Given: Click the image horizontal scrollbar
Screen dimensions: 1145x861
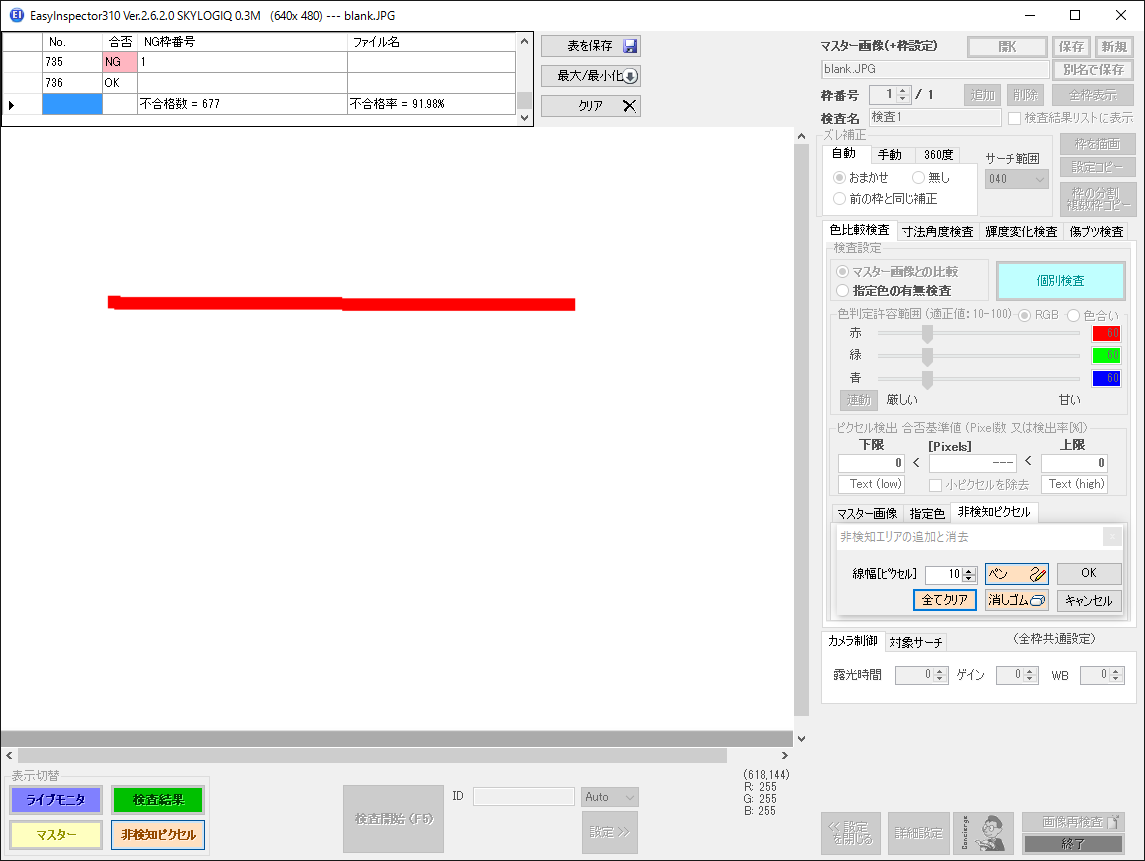Looking at the screenshot, I should [x=372, y=755].
